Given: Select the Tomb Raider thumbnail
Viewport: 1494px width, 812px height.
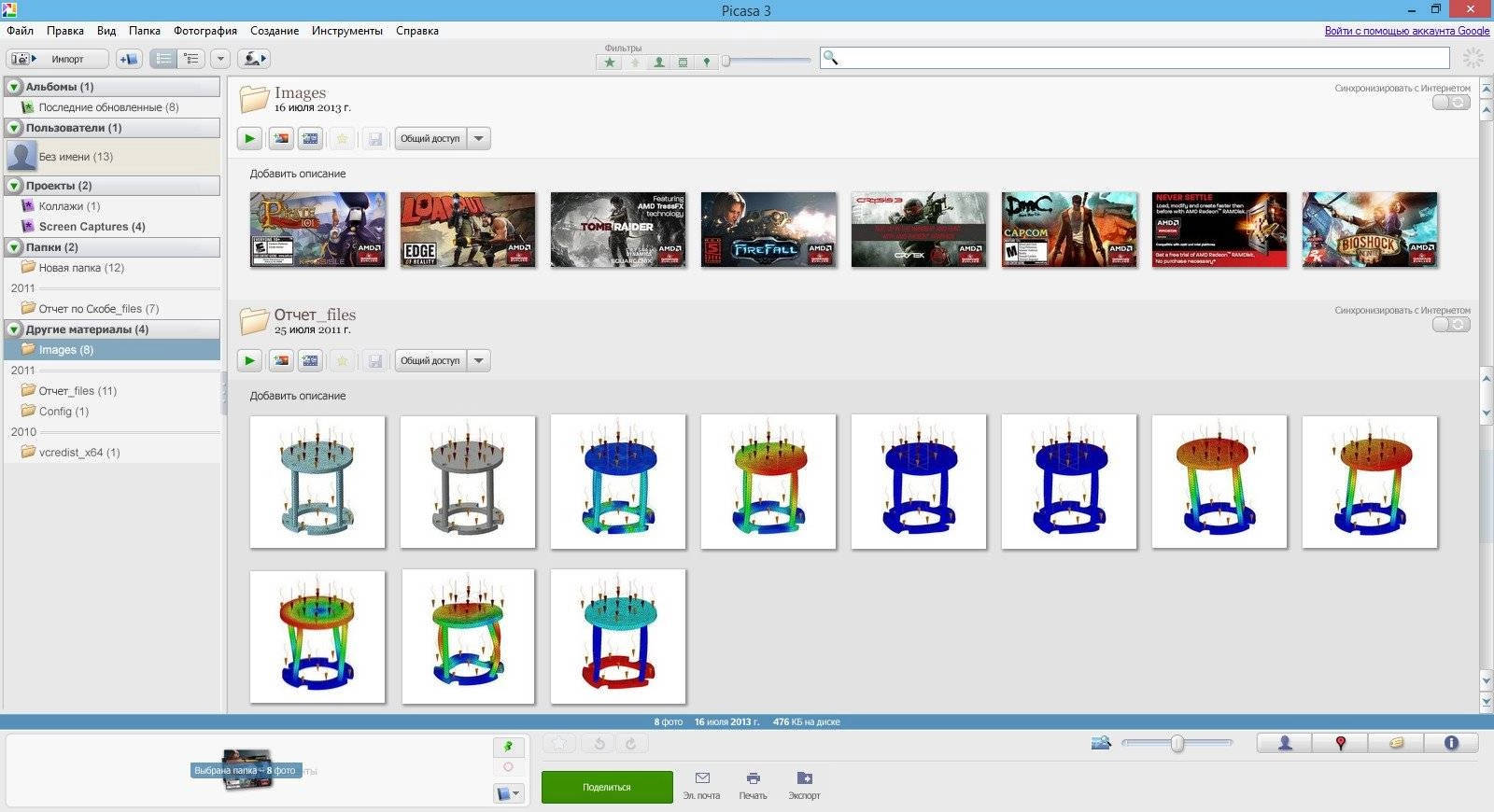Looking at the screenshot, I should tap(618, 230).
